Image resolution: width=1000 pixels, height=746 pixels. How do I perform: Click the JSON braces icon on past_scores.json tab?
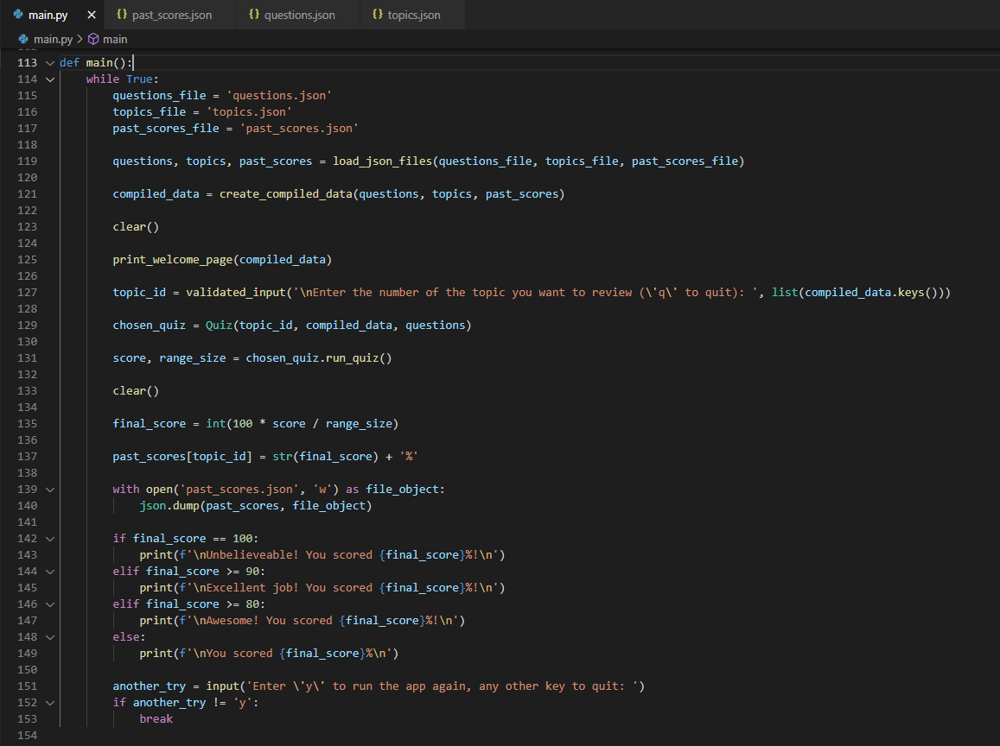[x=122, y=14]
